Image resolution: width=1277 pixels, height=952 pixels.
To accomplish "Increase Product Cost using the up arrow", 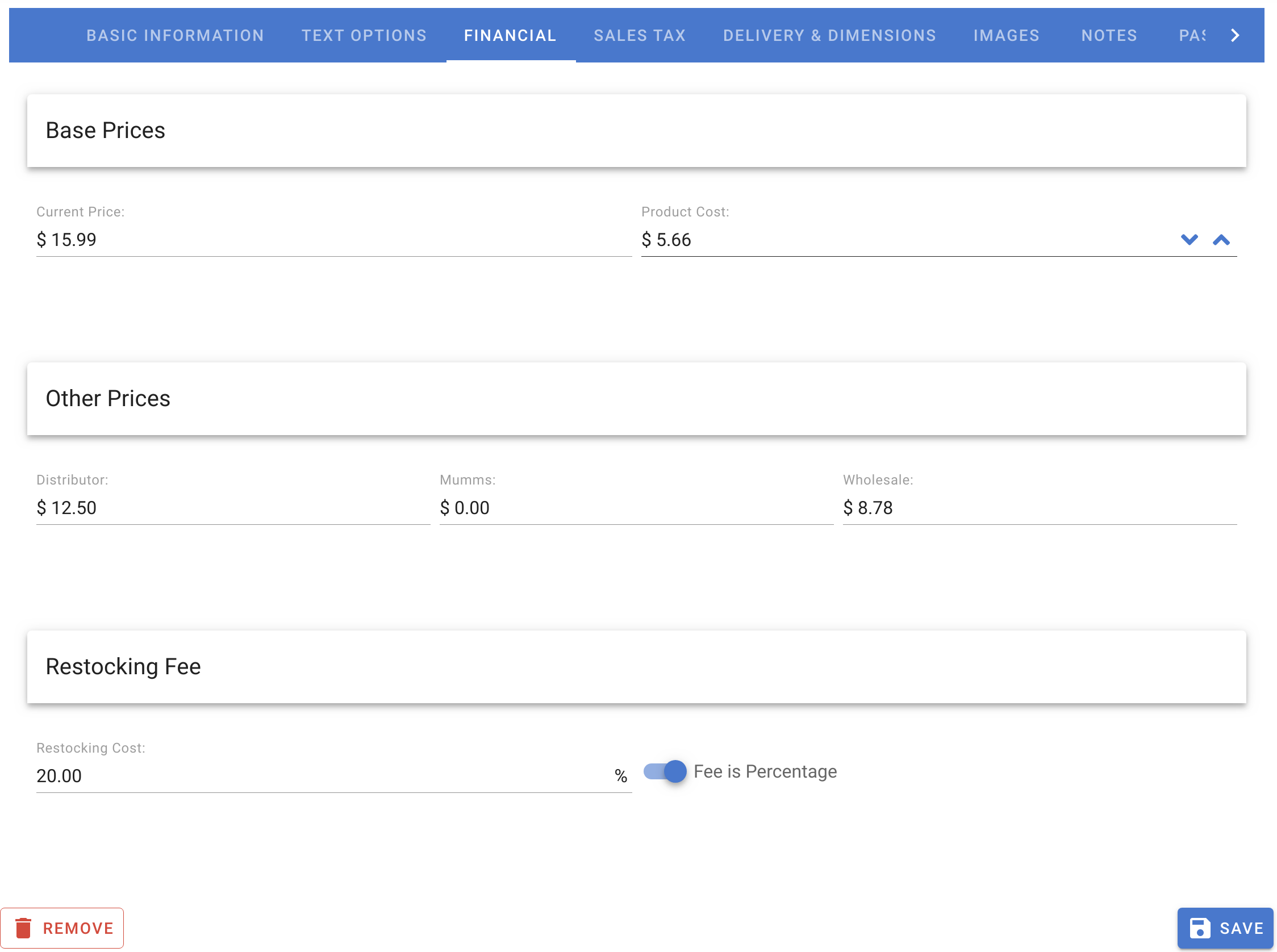I will pyautogui.click(x=1222, y=240).
